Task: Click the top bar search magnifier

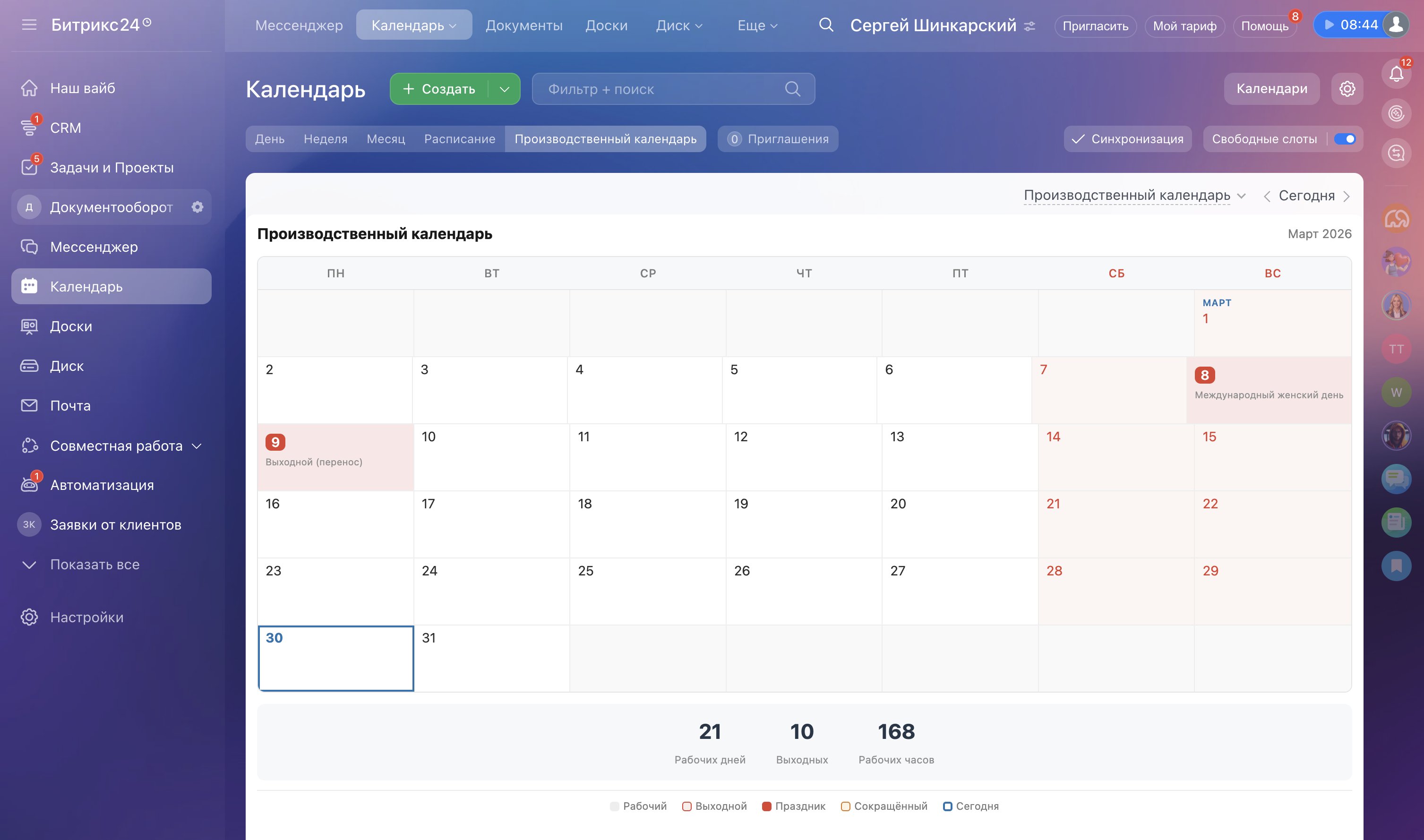Action: [x=826, y=25]
